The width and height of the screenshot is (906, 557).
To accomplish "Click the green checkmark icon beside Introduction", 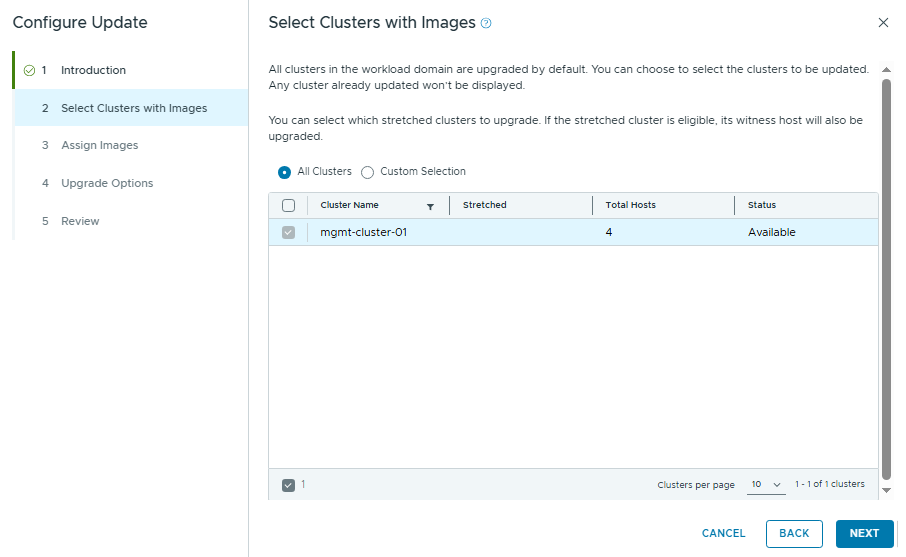I will point(29,70).
